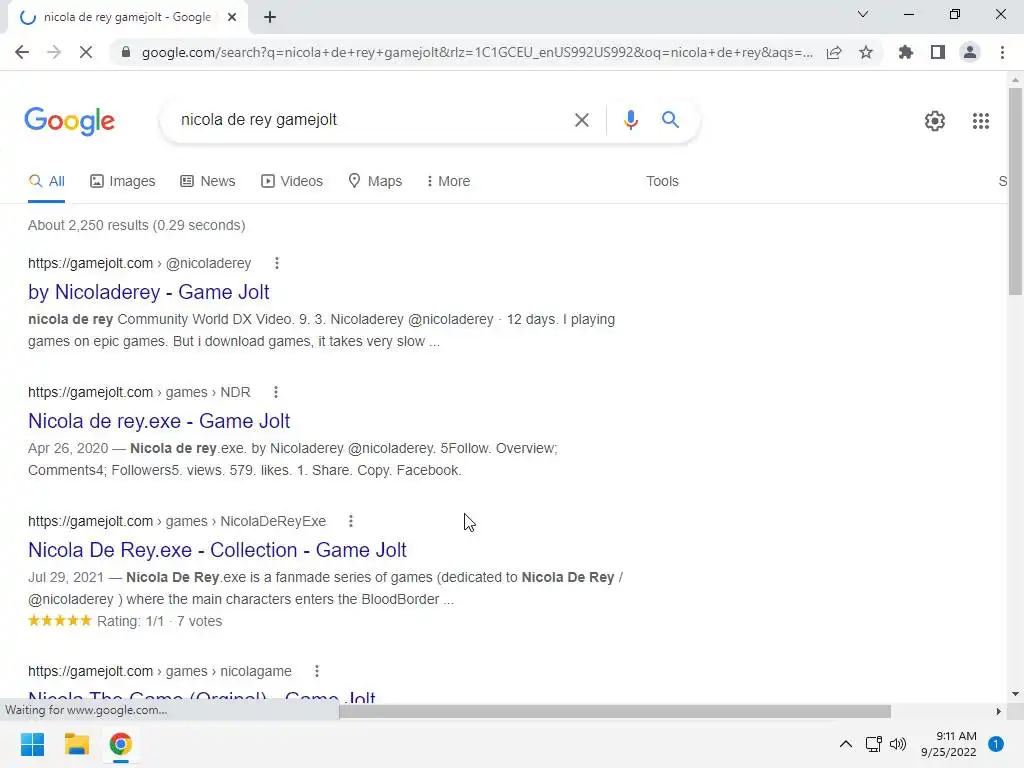Click the blue search magnifier icon
This screenshot has height=768, width=1024.
click(x=670, y=120)
